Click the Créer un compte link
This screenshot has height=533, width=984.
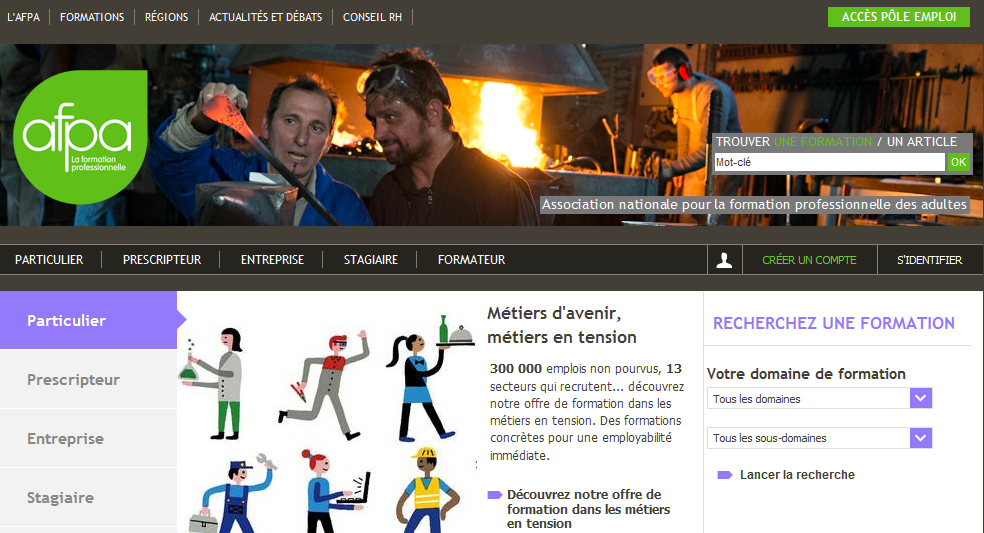coord(809,260)
